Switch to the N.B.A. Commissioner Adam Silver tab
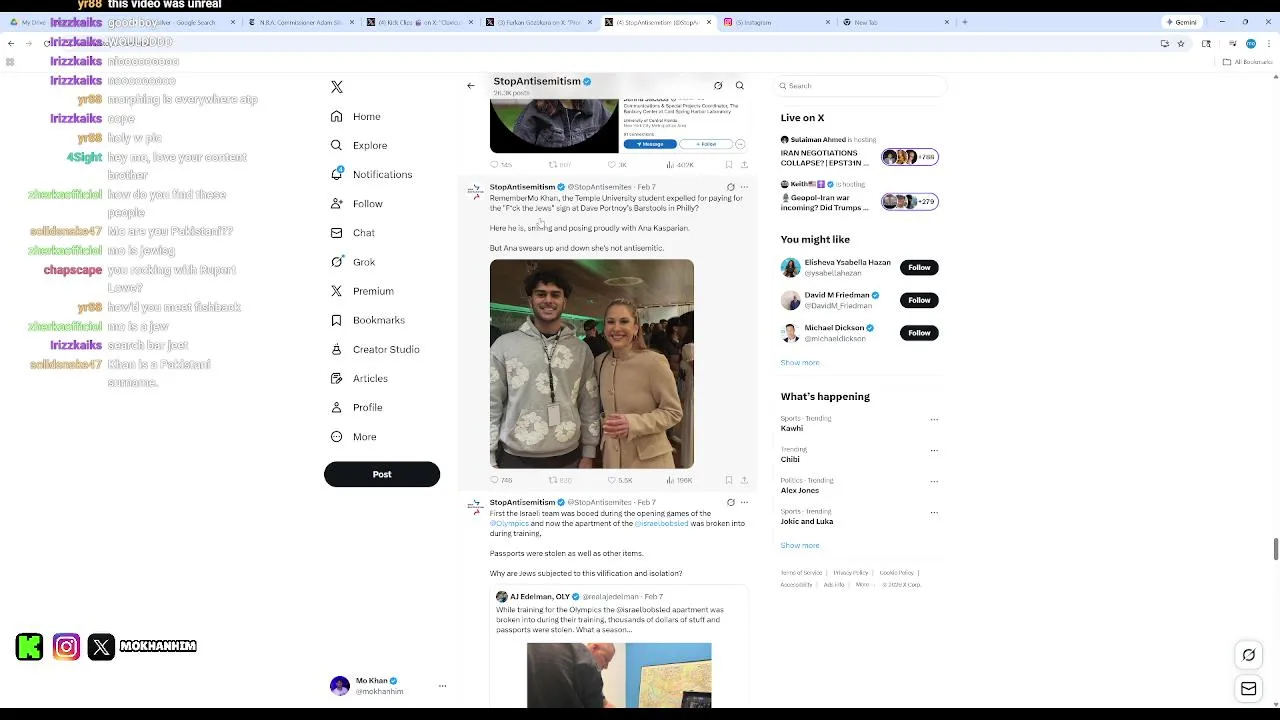This screenshot has height=720, width=1280. point(300,22)
